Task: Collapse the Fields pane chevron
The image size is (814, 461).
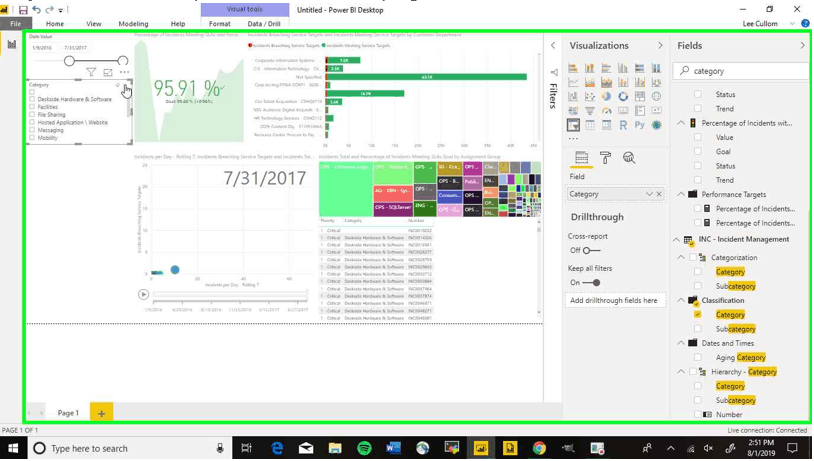Action: click(802, 46)
